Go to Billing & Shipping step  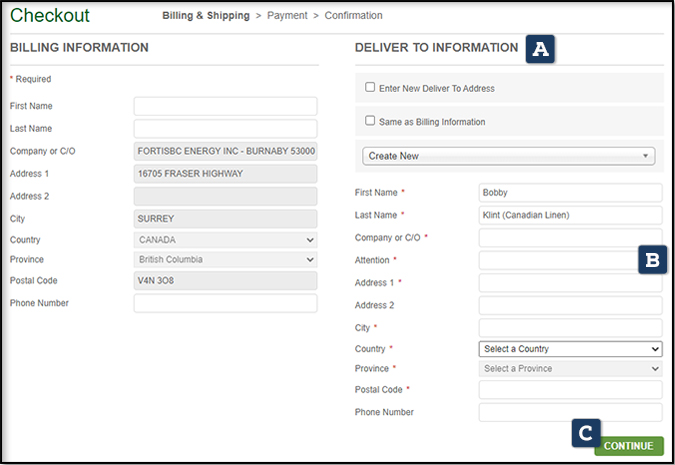[208, 16]
